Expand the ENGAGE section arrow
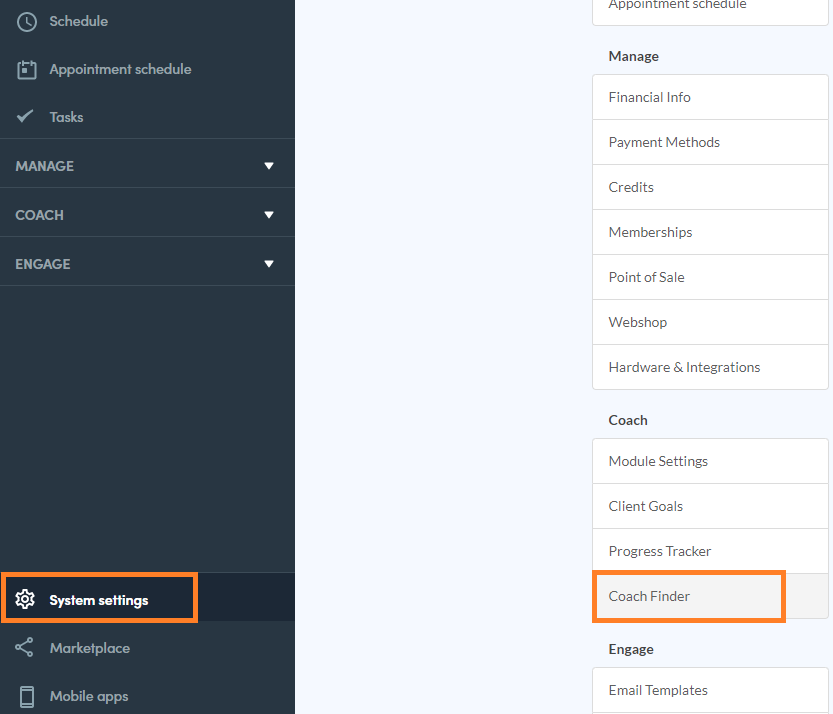The height and width of the screenshot is (714, 833). (269, 264)
